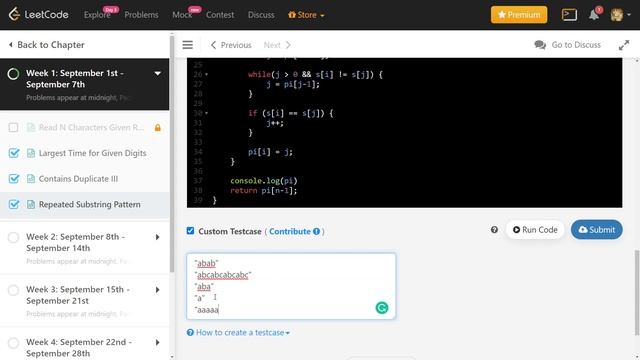Expand Week 3 September 15th section

[158, 290]
